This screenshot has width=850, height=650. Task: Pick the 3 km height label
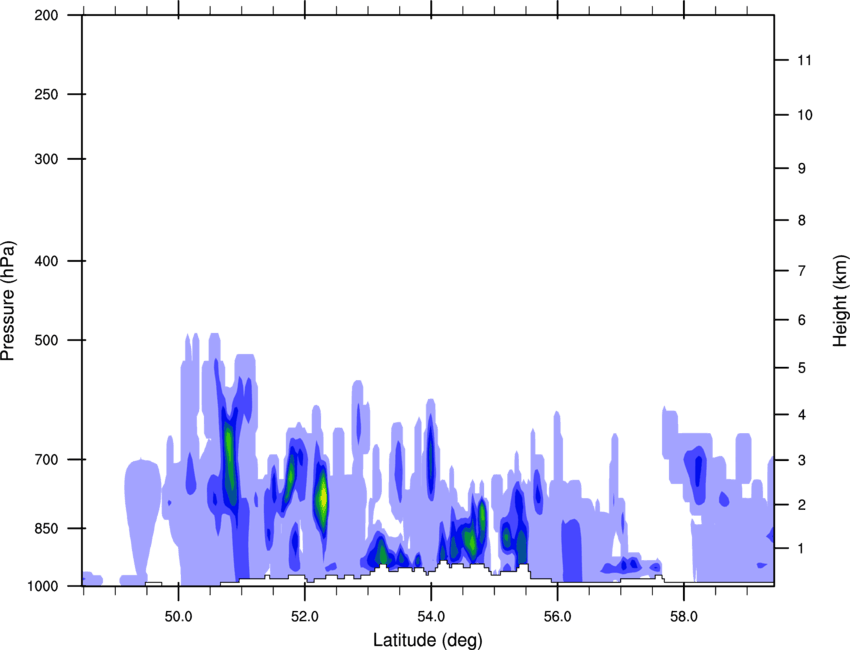802,460
